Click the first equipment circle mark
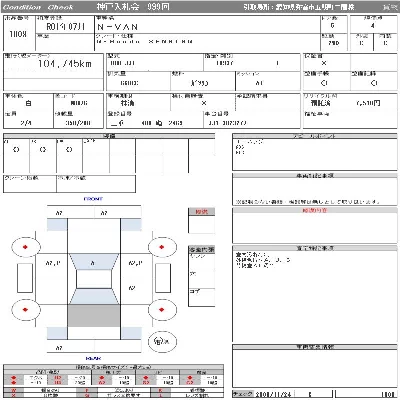400x400 pixels. pyautogui.click(x=16, y=150)
